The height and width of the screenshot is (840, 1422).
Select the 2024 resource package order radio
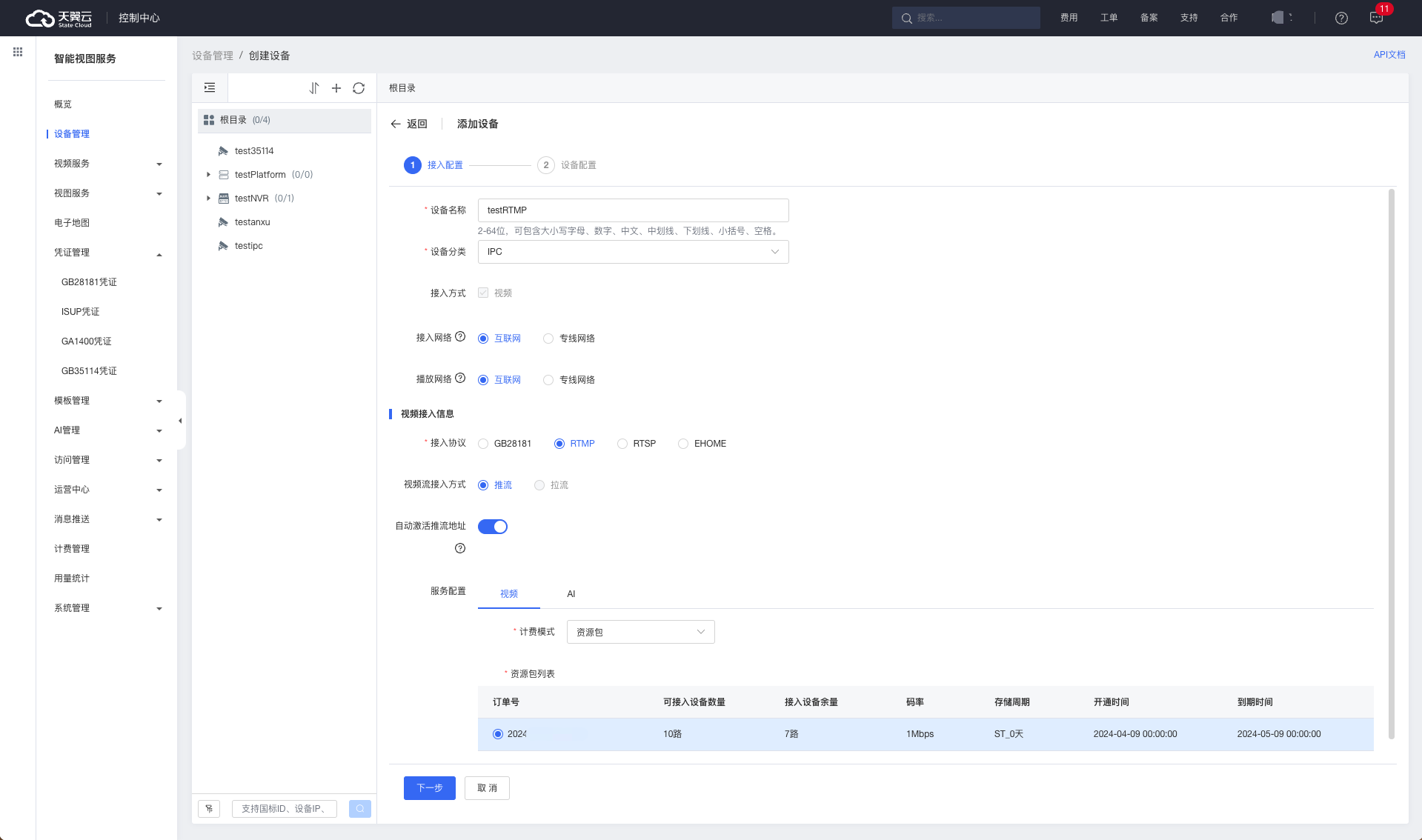(x=498, y=734)
